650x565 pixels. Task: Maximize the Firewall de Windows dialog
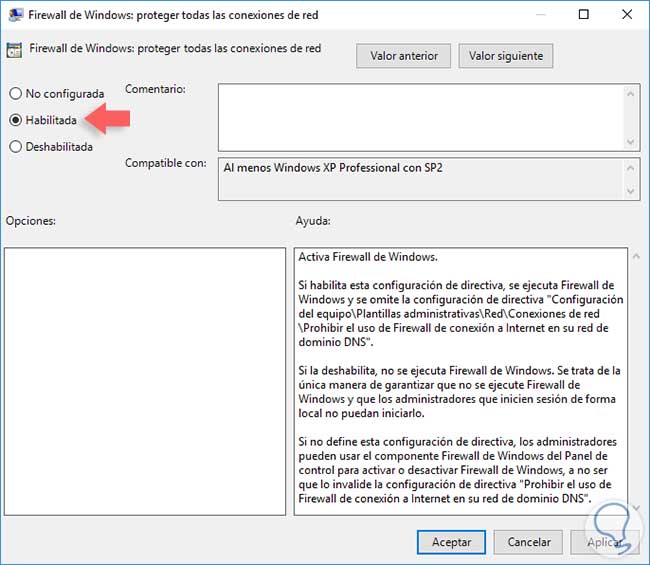tap(583, 15)
